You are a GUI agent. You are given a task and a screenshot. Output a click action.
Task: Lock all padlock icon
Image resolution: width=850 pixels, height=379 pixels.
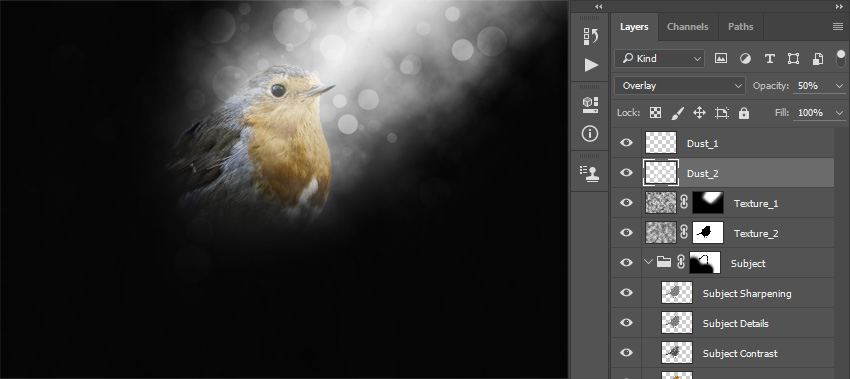(x=744, y=113)
